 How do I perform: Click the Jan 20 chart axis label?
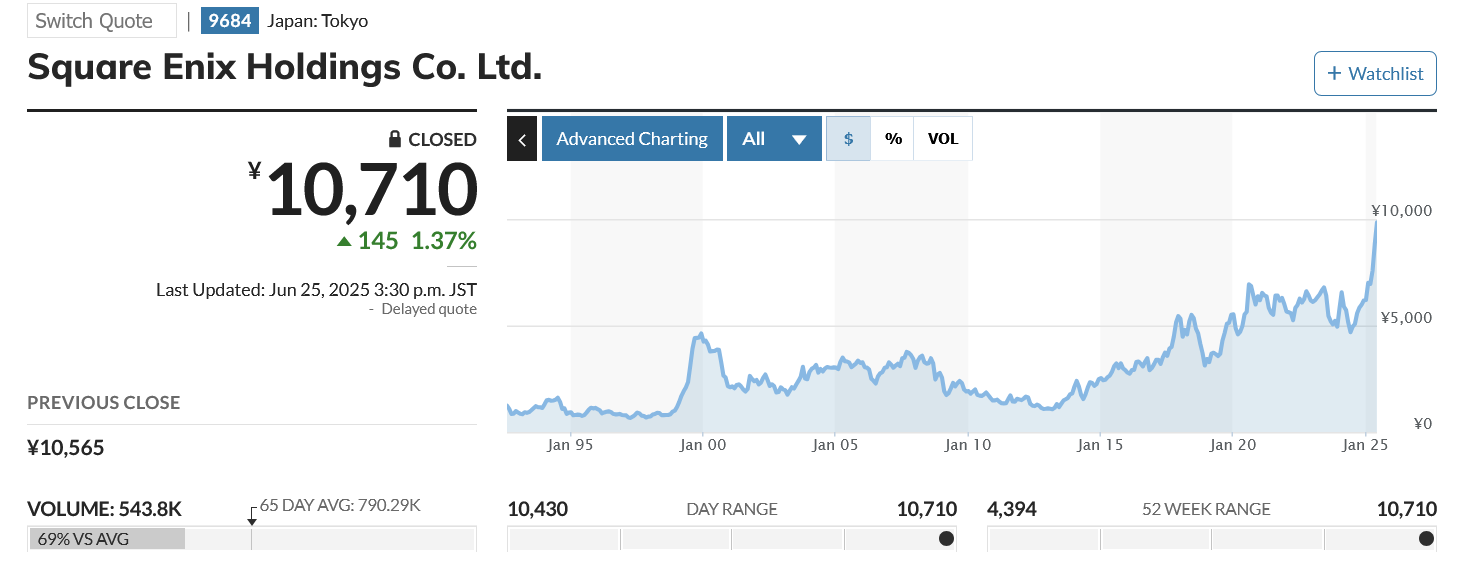1232,445
